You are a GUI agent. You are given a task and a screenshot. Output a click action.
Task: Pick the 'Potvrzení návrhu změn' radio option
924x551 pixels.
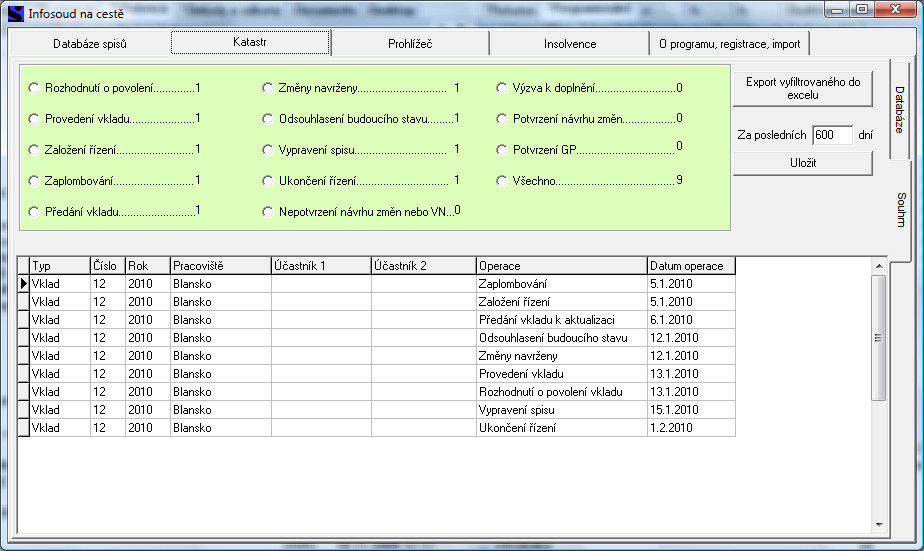click(x=501, y=118)
